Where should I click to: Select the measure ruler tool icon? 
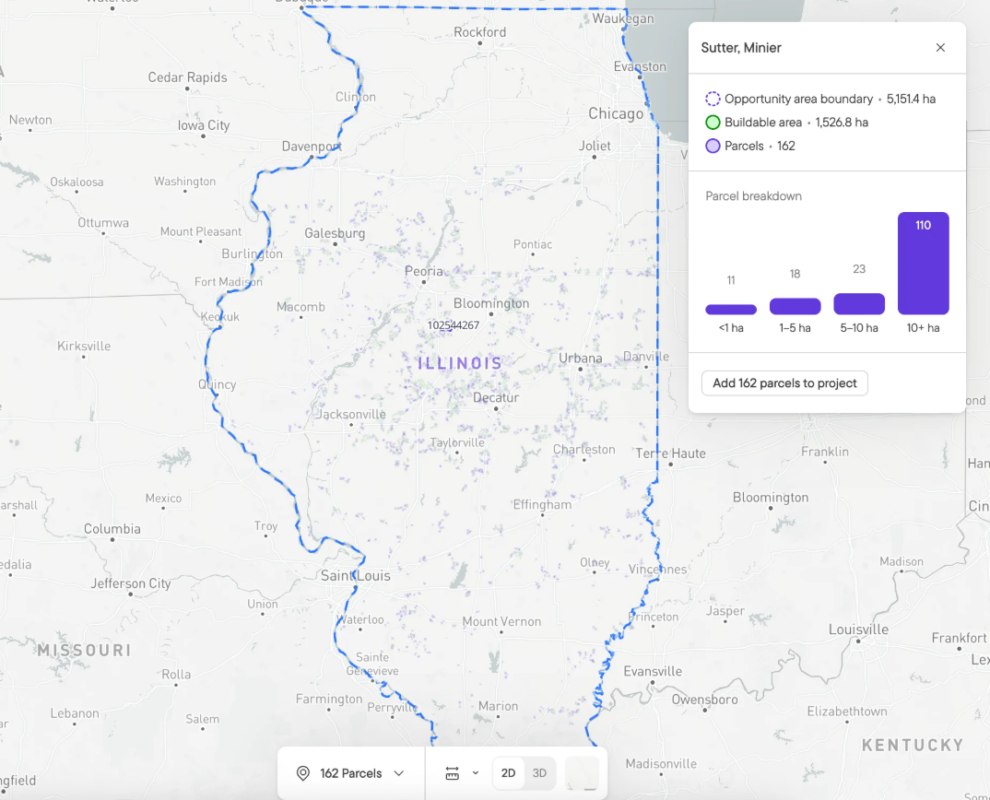(x=452, y=773)
